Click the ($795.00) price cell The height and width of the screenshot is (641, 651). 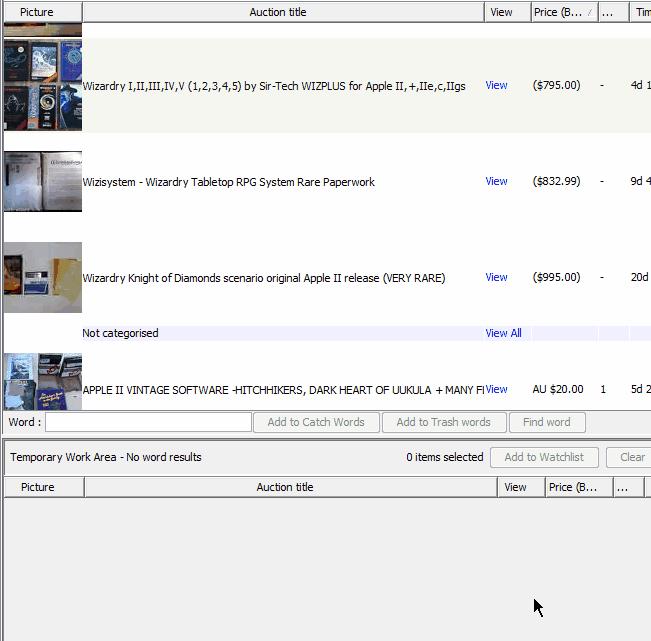(x=556, y=85)
